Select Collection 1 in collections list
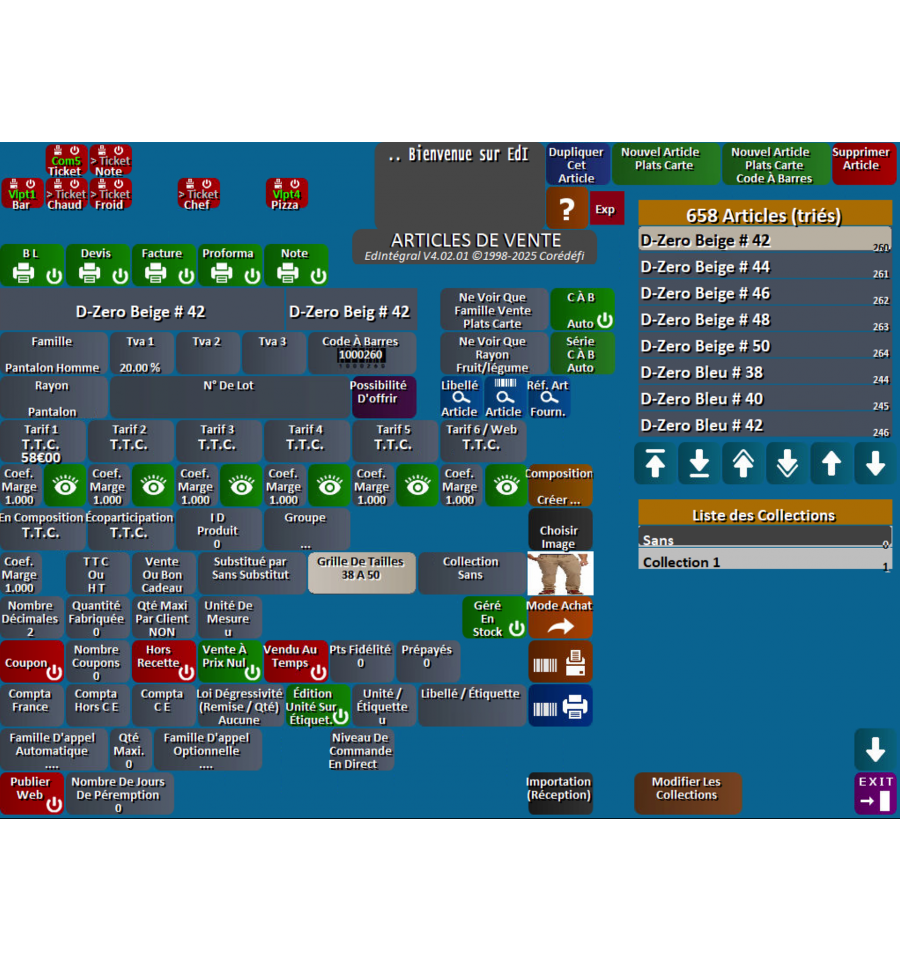Viewport: 900px width, 962px height. coord(764,563)
